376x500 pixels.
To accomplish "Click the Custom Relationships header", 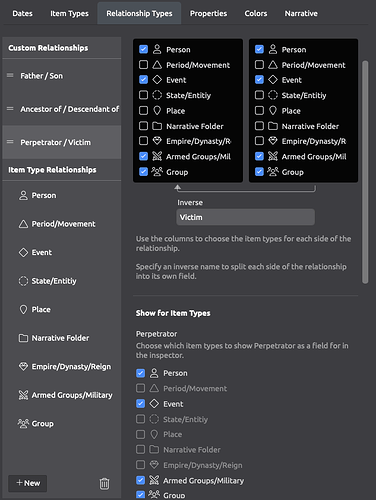I will click(48, 48).
